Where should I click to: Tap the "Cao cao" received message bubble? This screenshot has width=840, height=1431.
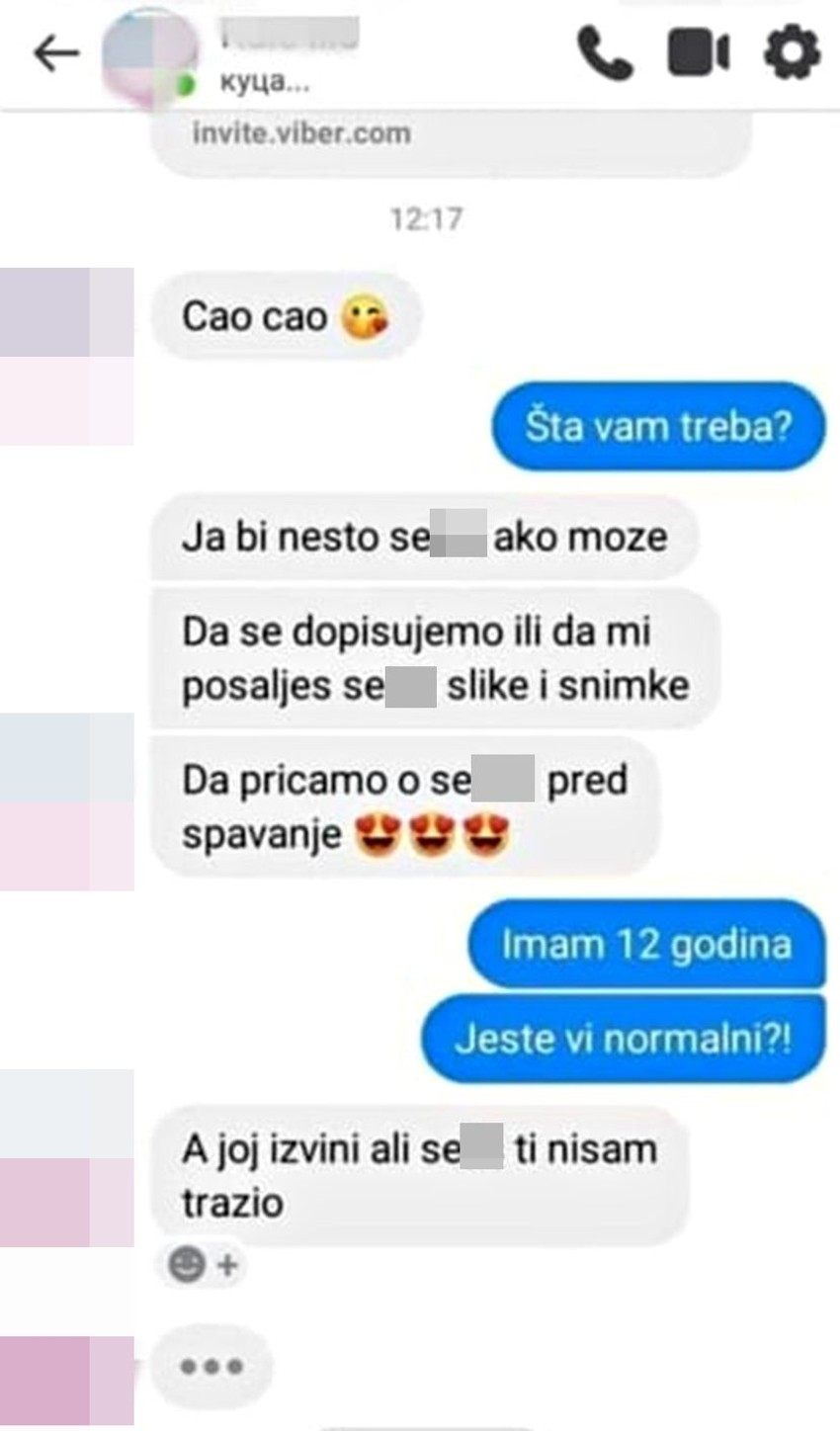286,317
